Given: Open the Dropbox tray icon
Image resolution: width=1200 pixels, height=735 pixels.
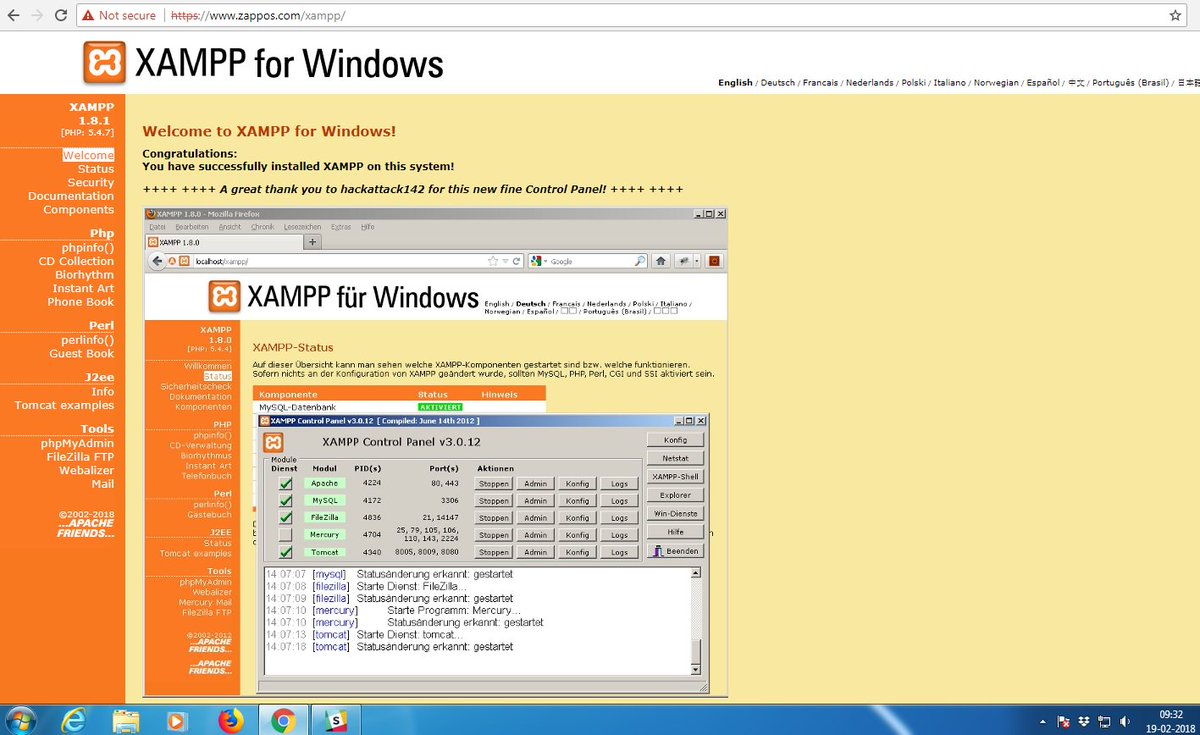Looking at the screenshot, I should (x=1085, y=720).
